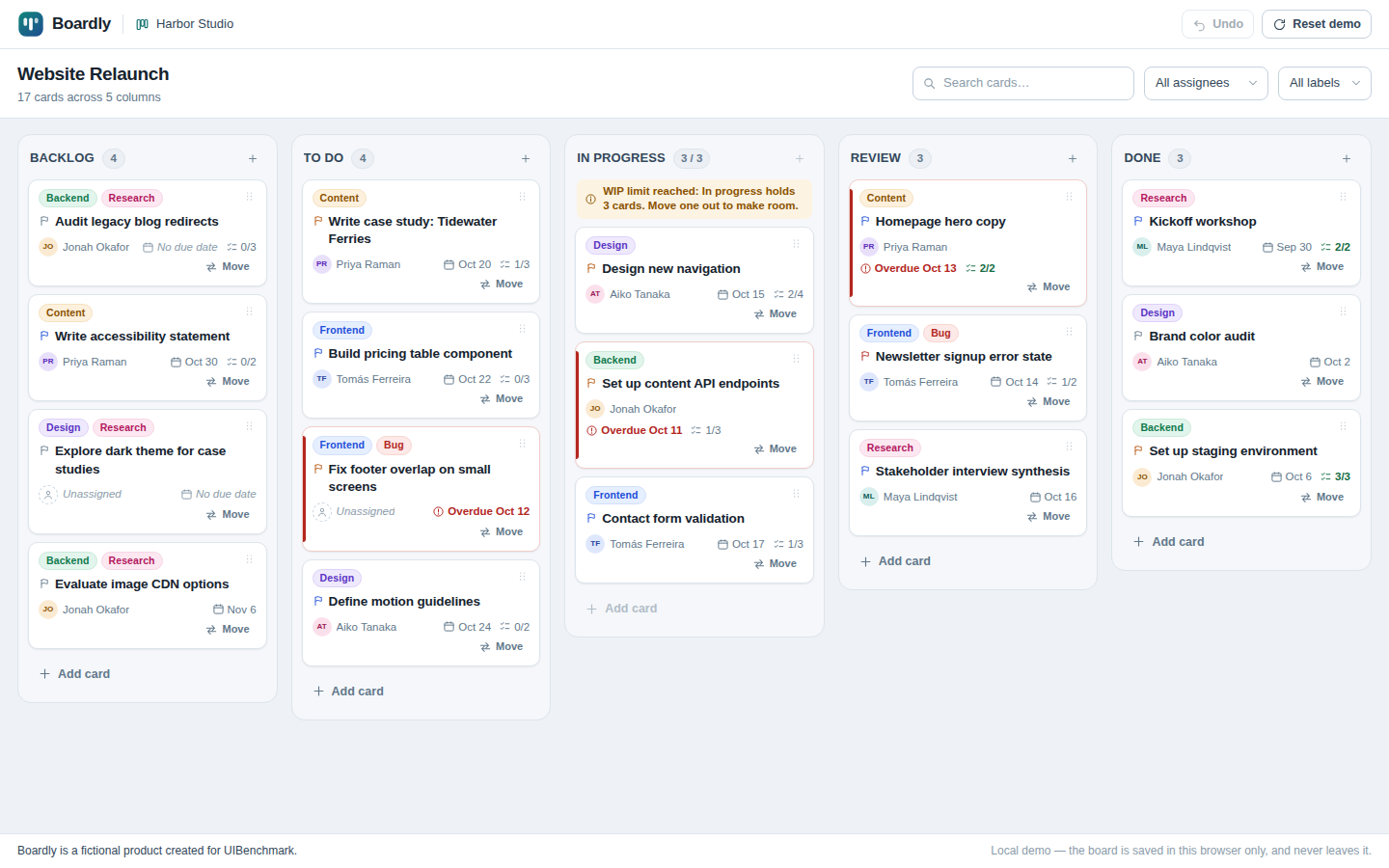Open the Stakeholder interview synthesis card title
The image size is (1389, 868).
tap(972, 472)
